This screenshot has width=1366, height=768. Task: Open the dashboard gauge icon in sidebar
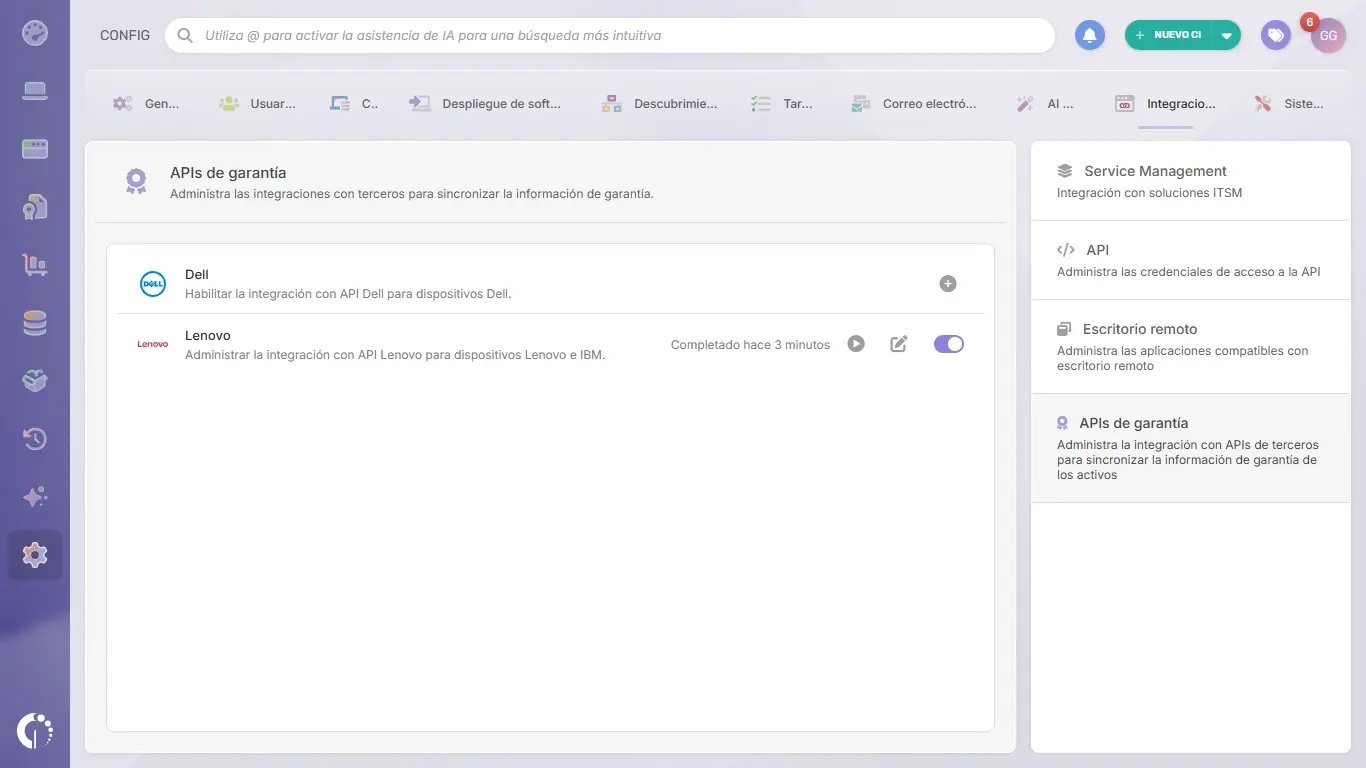pos(35,34)
